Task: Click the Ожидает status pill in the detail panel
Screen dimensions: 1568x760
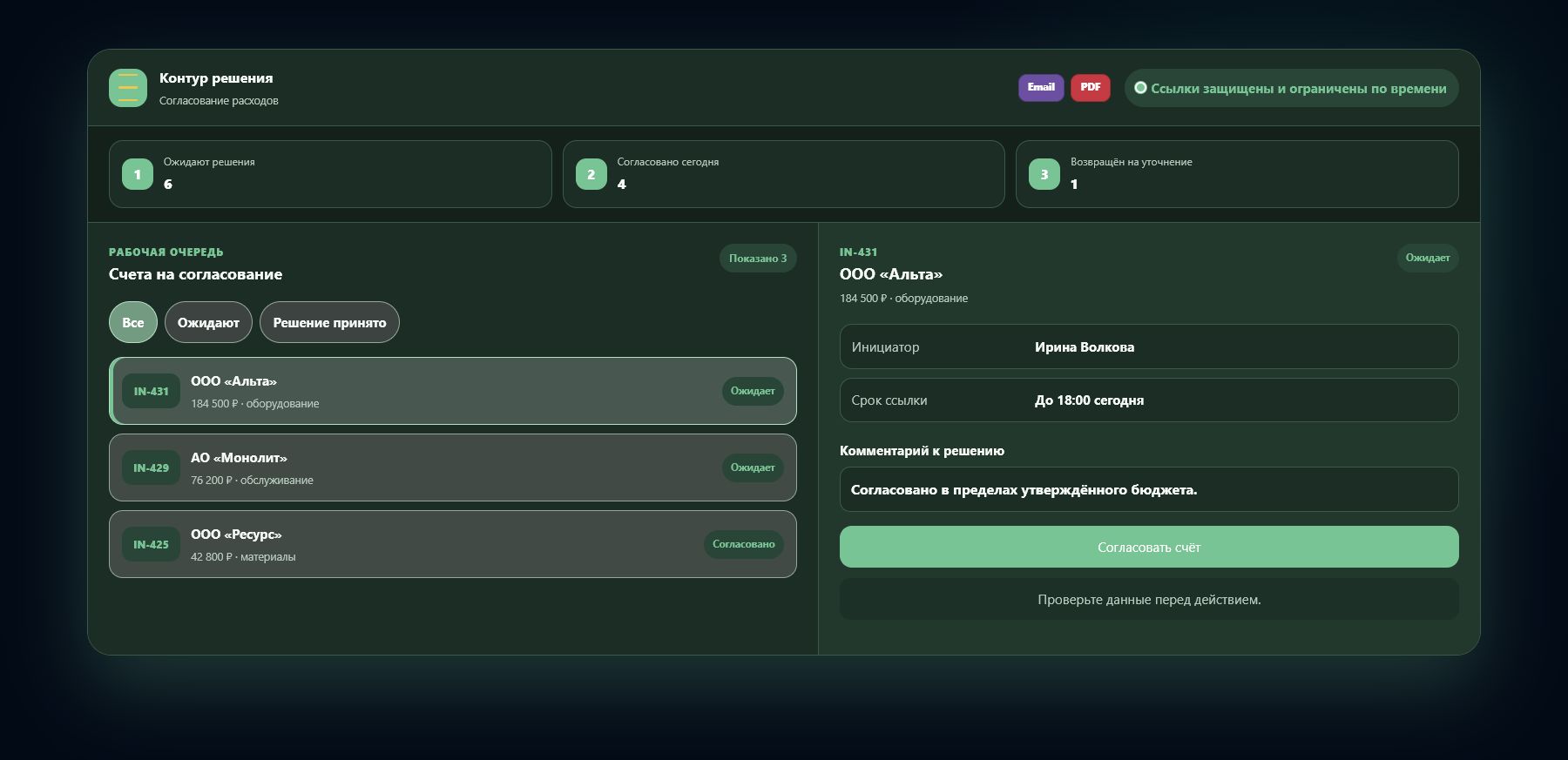Action: coord(1428,258)
